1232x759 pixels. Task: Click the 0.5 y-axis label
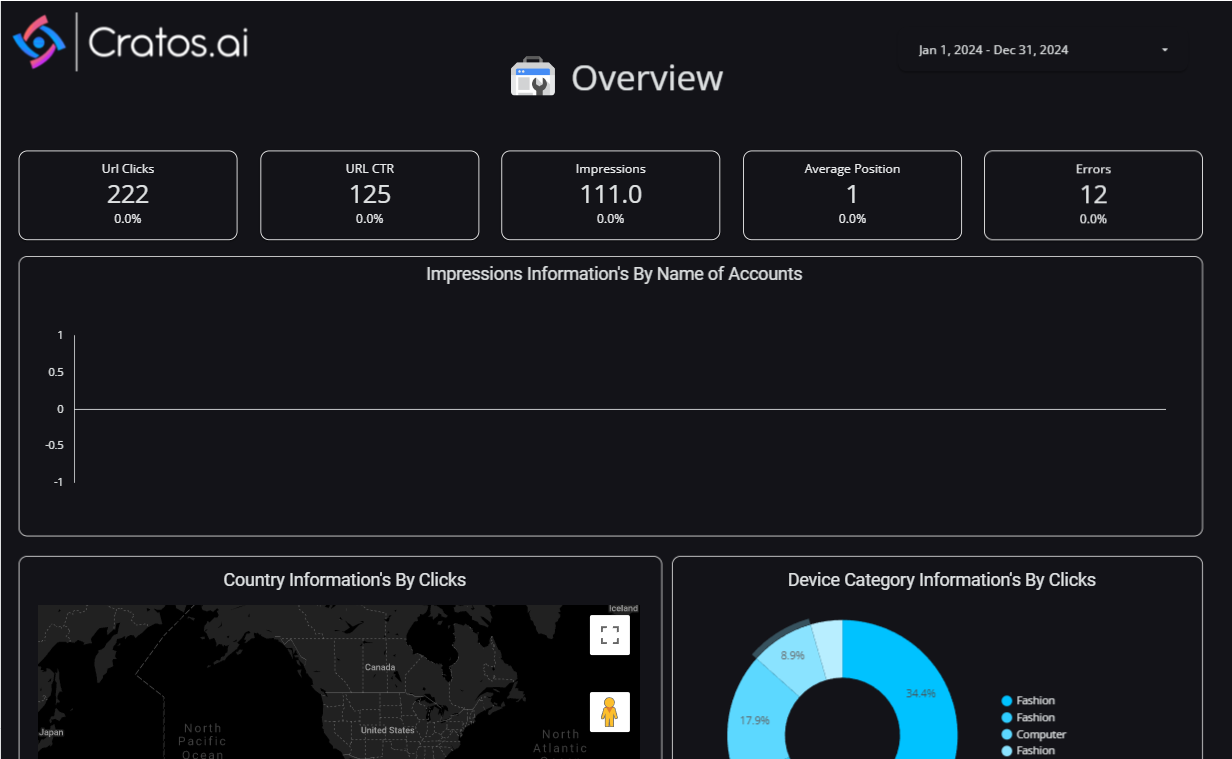pyautogui.click(x=56, y=372)
